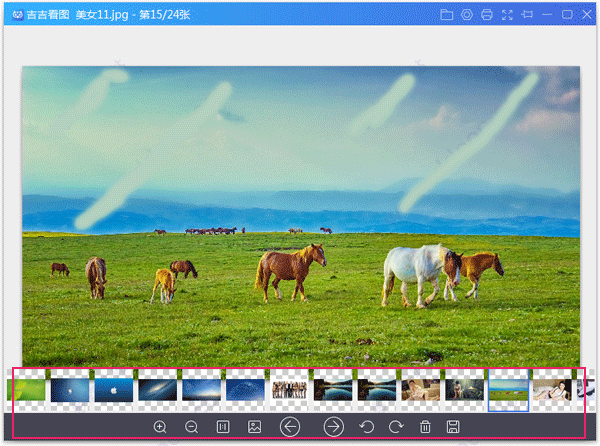This screenshot has width=600, height=446.
Task: Enter full screen view
Action: (x=507, y=15)
